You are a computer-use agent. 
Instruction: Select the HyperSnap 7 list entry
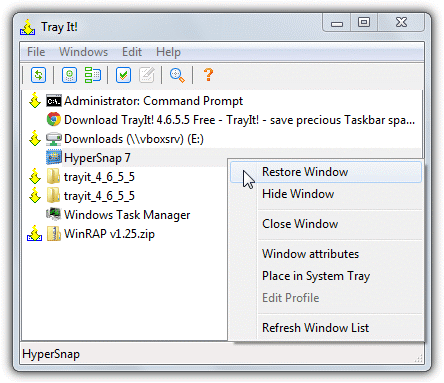click(x=97, y=158)
